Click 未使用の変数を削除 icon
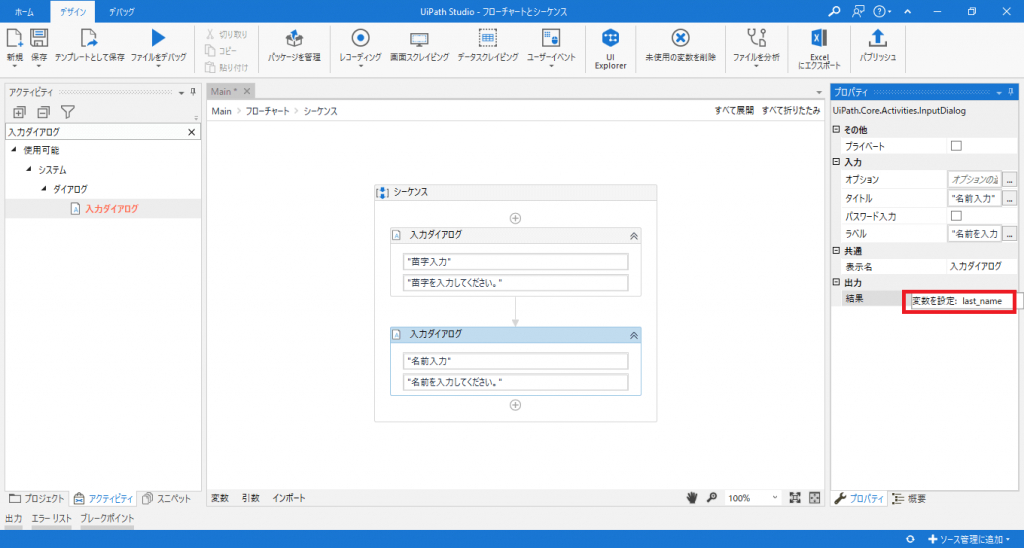This screenshot has height=548, width=1024. (x=680, y=38)
